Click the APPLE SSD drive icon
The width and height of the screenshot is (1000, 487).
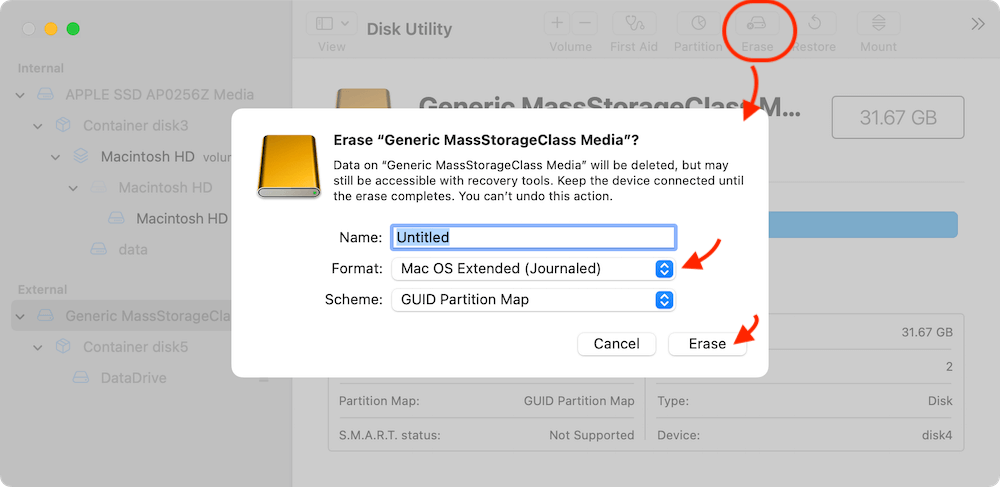click(x=45, y=95)
